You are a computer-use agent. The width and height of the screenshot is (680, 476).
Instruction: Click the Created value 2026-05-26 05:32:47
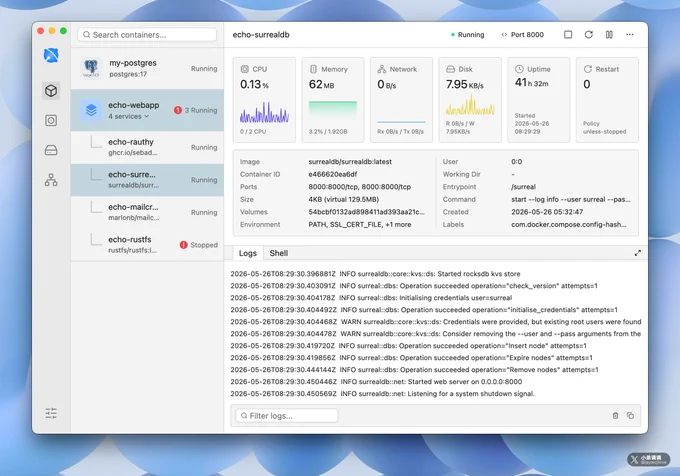[547, 212]
